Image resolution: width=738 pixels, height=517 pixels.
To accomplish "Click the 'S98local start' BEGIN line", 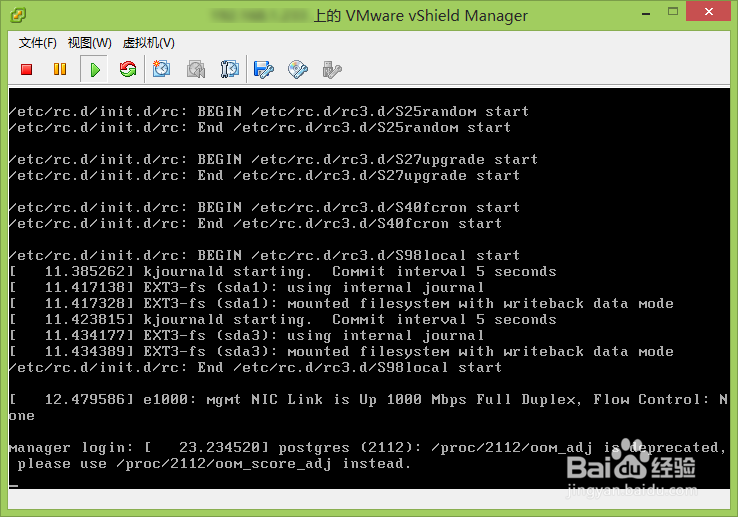I will tap(265, 255).
